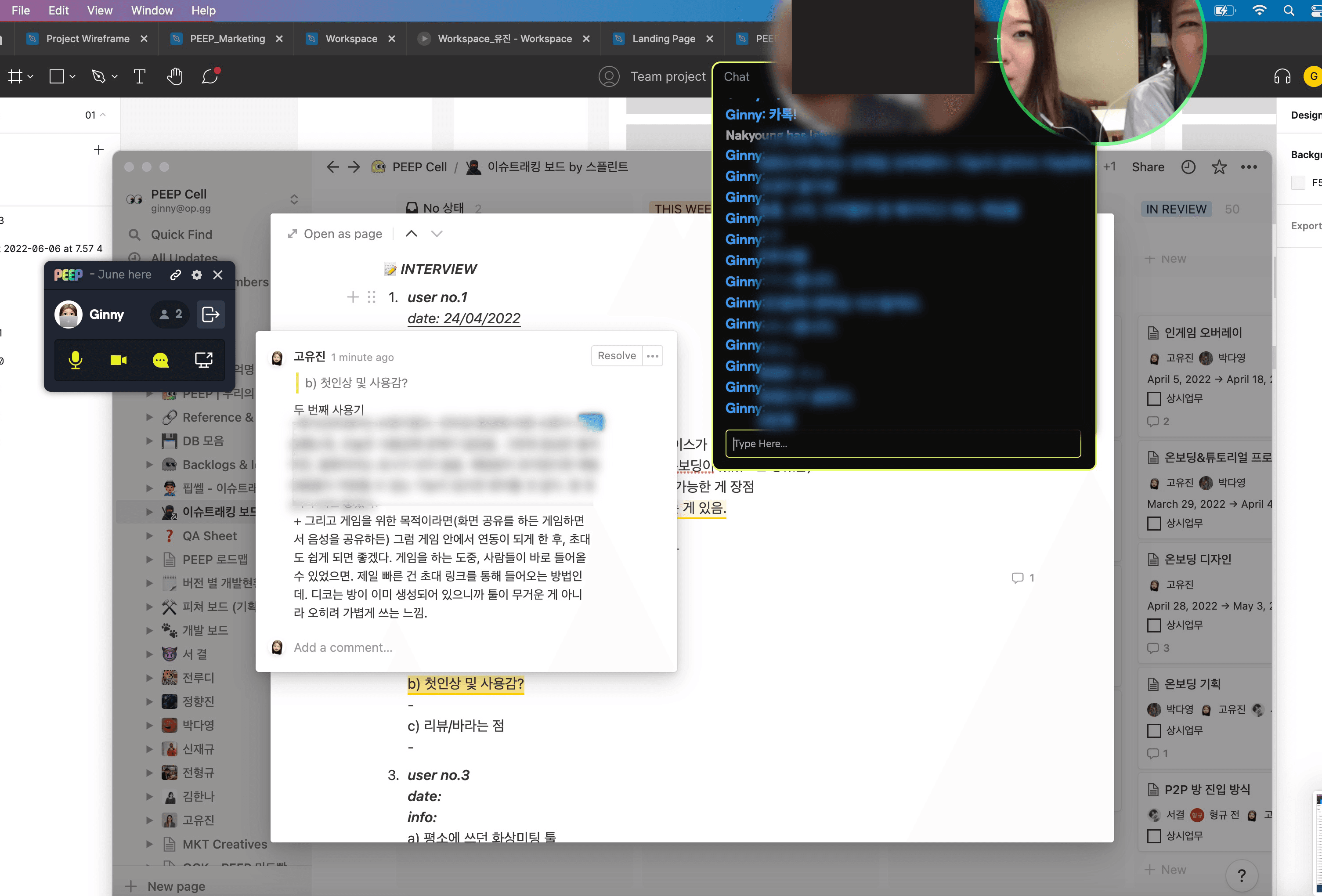
Task: Open the Pen tool dropdown arrow
Action: click(115, 76)
